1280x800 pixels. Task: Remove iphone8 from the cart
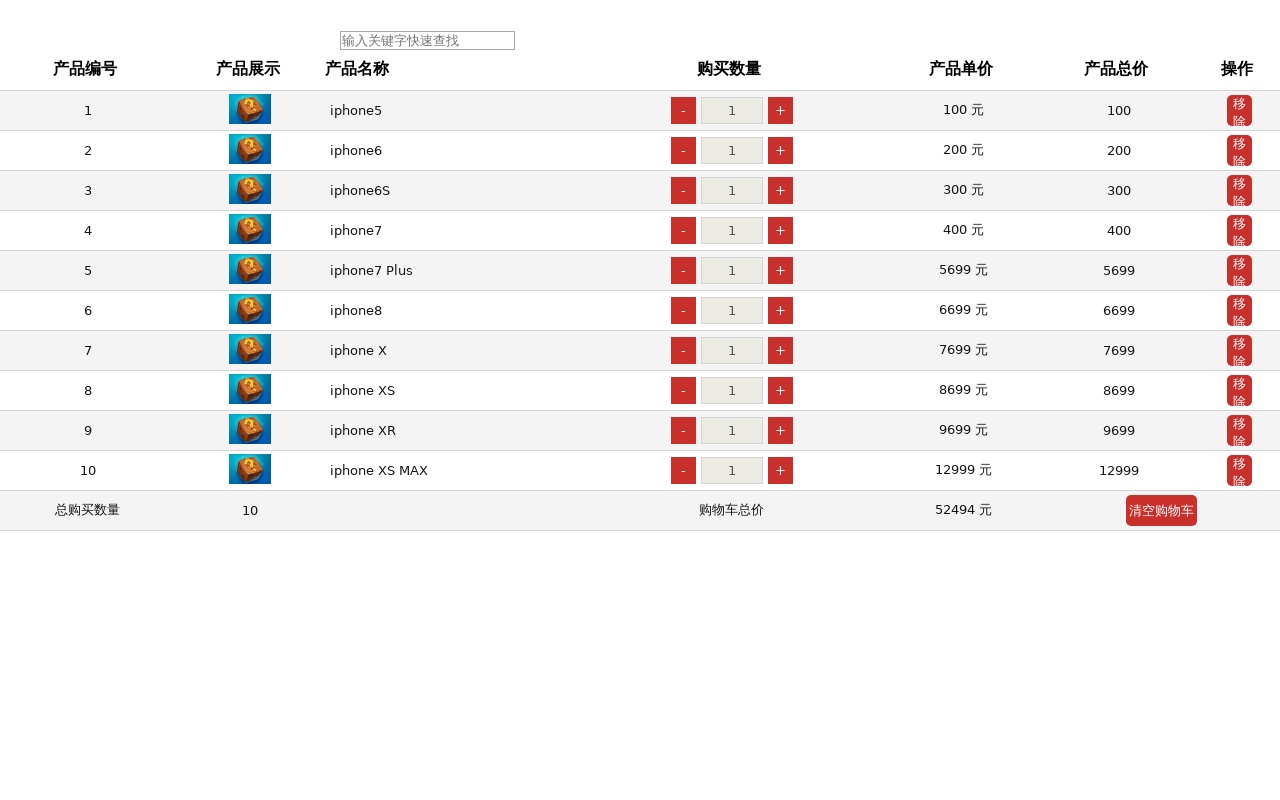1239,310
